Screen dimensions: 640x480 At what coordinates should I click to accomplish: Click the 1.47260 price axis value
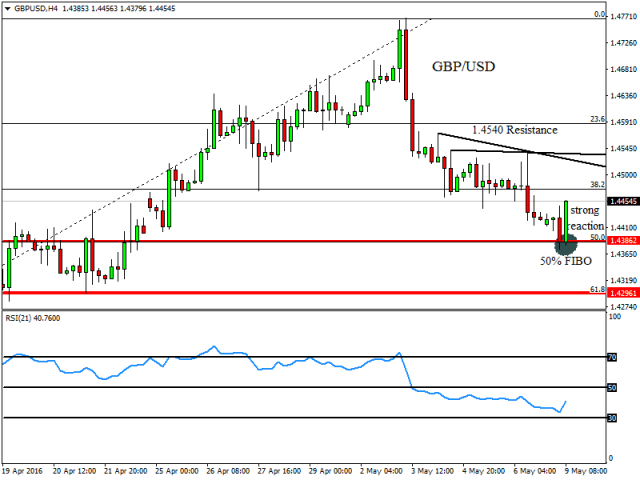click(x=623, y=43)
